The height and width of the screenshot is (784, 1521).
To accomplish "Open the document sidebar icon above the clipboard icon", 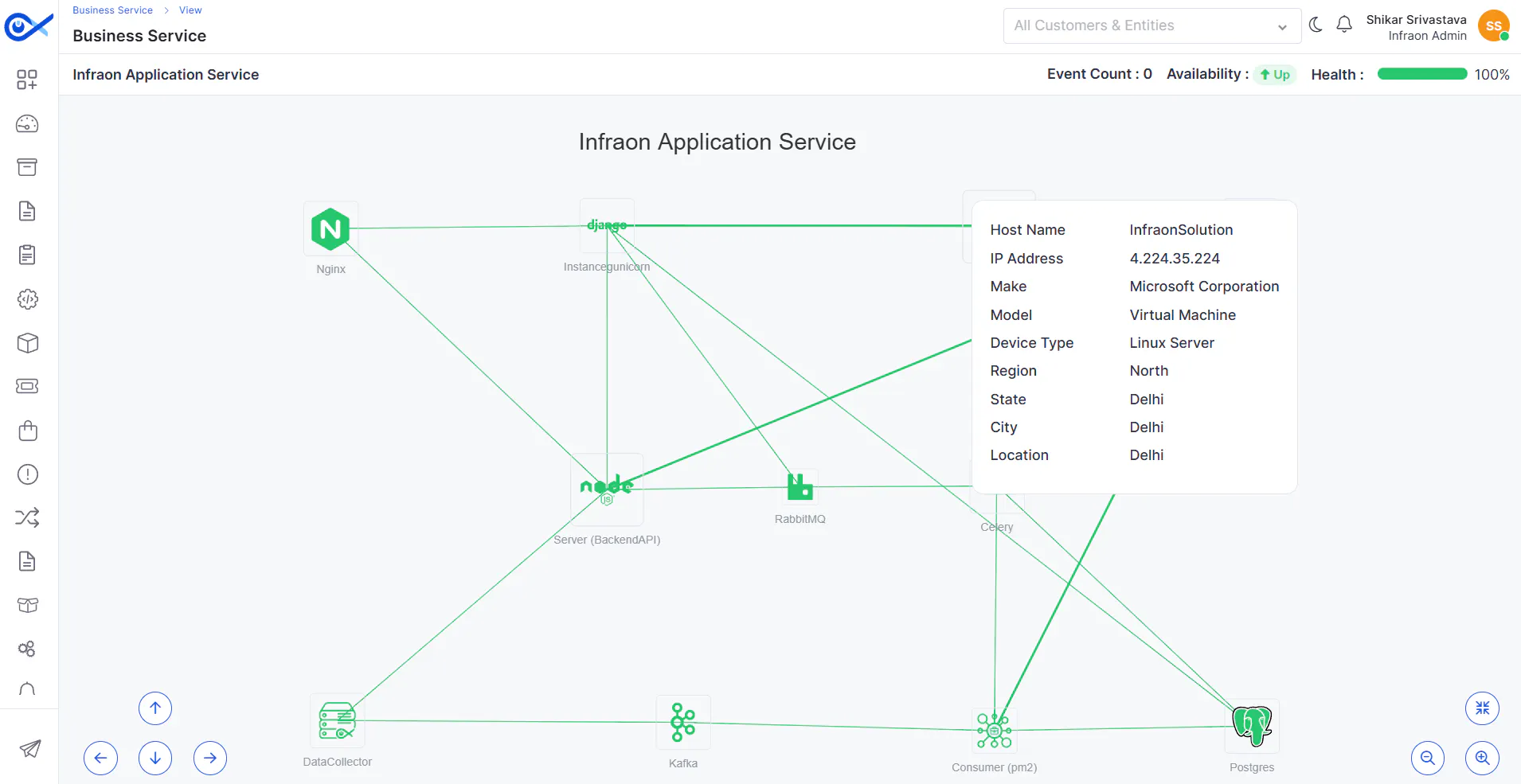I will click(27, 211).
